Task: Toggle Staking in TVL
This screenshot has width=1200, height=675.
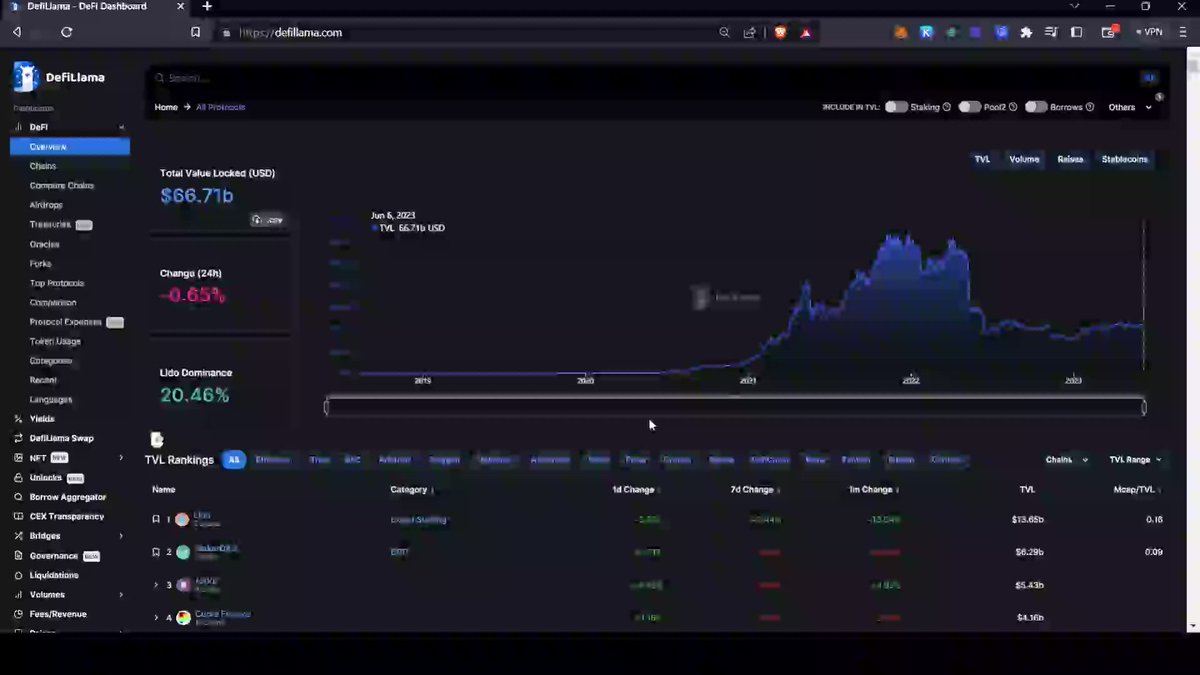Action: [896, 107]
